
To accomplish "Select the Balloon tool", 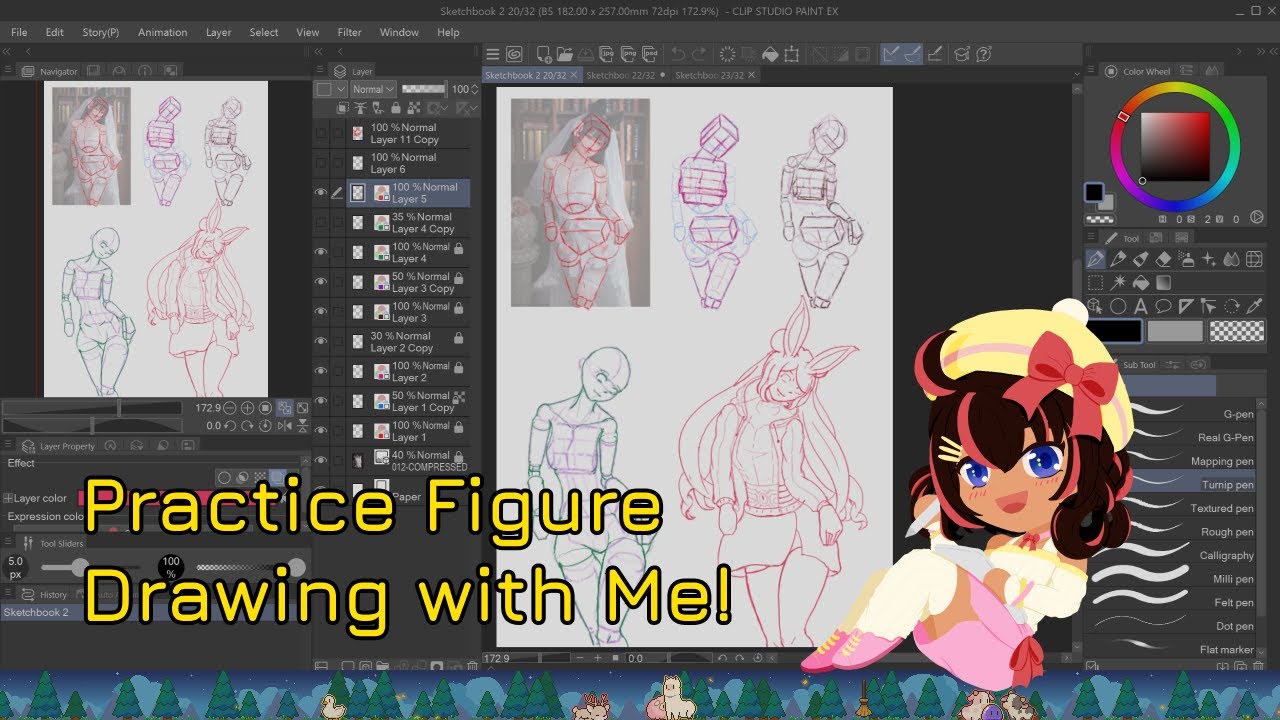I will (1163, 306).
